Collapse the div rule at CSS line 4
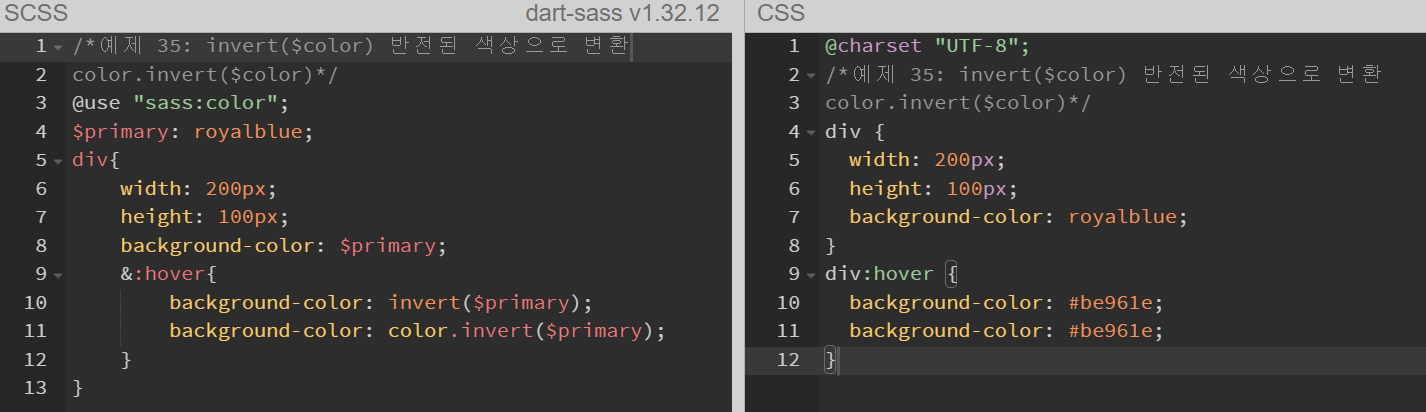This screenshot has height=412, width=1426. [x=811, y=132]
